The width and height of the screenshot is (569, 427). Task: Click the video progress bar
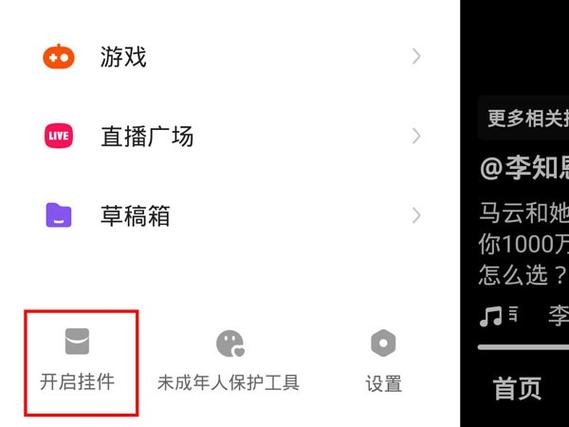click(523, 347)
